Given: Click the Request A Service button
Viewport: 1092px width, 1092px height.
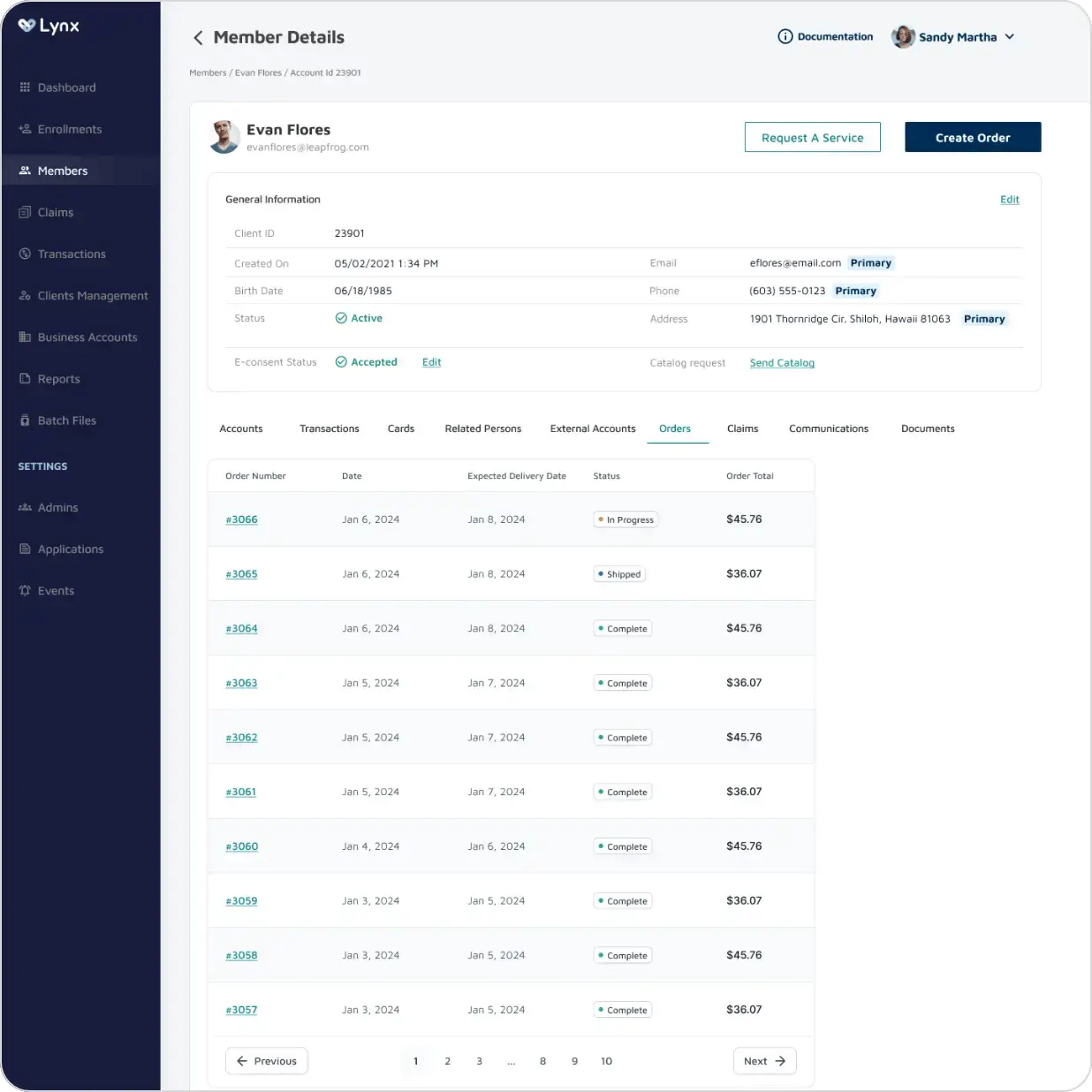Looking at the screenshot, I should click(x=812, y=138).
